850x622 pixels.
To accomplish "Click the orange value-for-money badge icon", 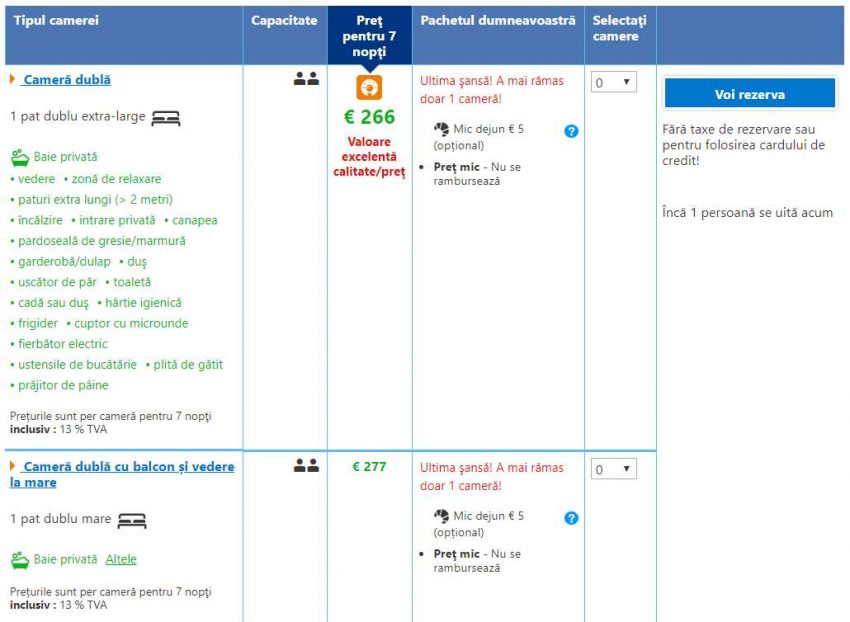I will click(369, 87).
